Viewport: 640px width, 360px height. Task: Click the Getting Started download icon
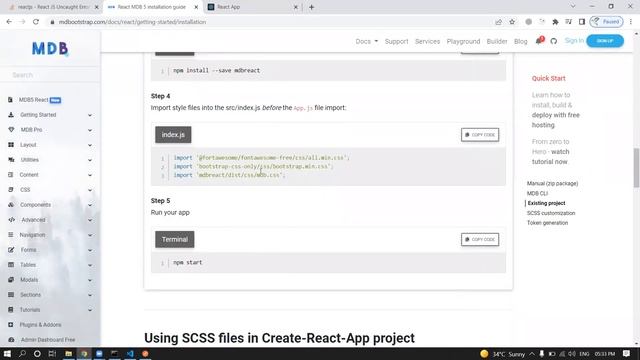click(x=11, y=115)
